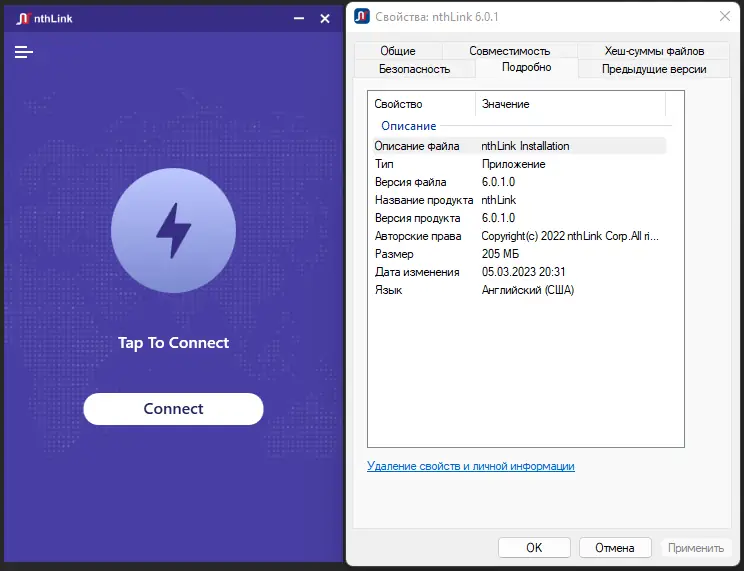
Task: Click the Свойство column header
Action: pos(422,104)
